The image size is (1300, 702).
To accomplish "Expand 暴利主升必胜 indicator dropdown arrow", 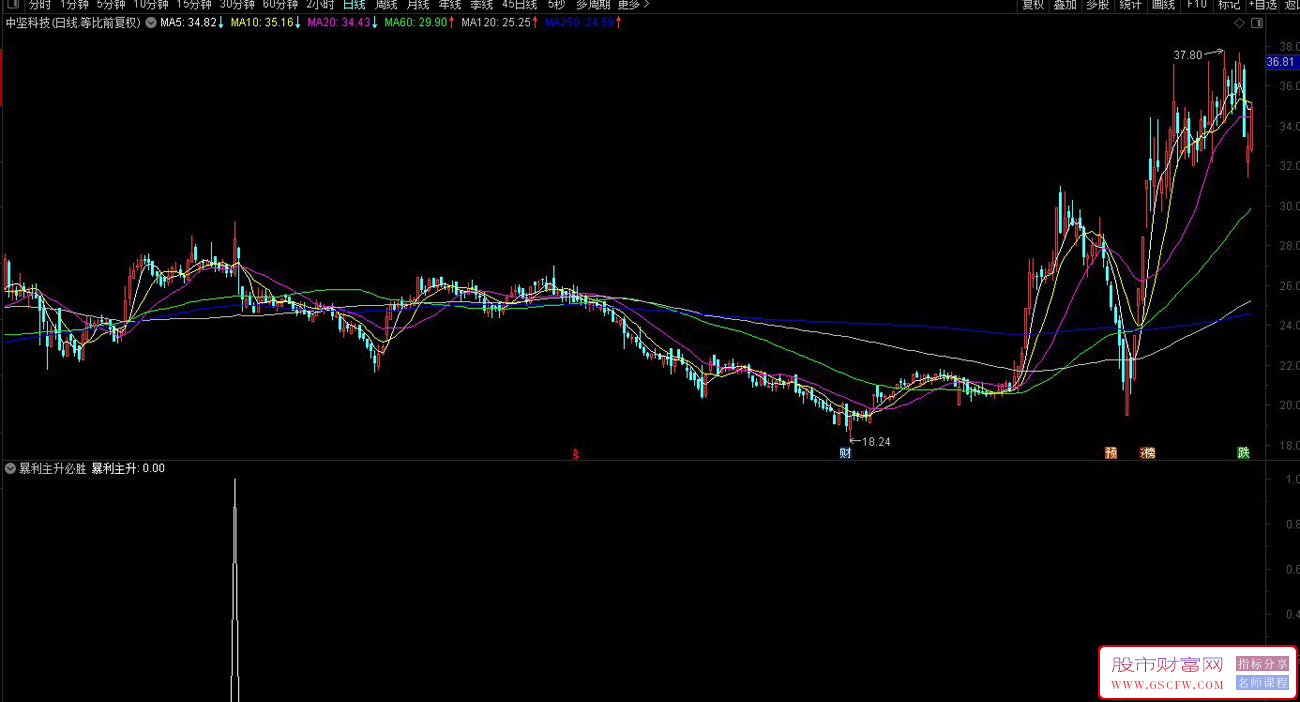I will tap(10, 468).
